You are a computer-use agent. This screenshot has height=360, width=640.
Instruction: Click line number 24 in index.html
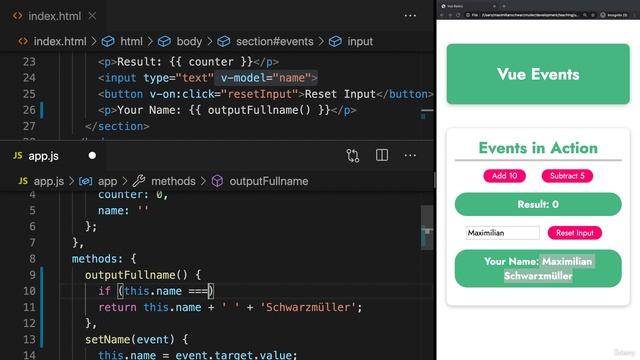[29, 78]
